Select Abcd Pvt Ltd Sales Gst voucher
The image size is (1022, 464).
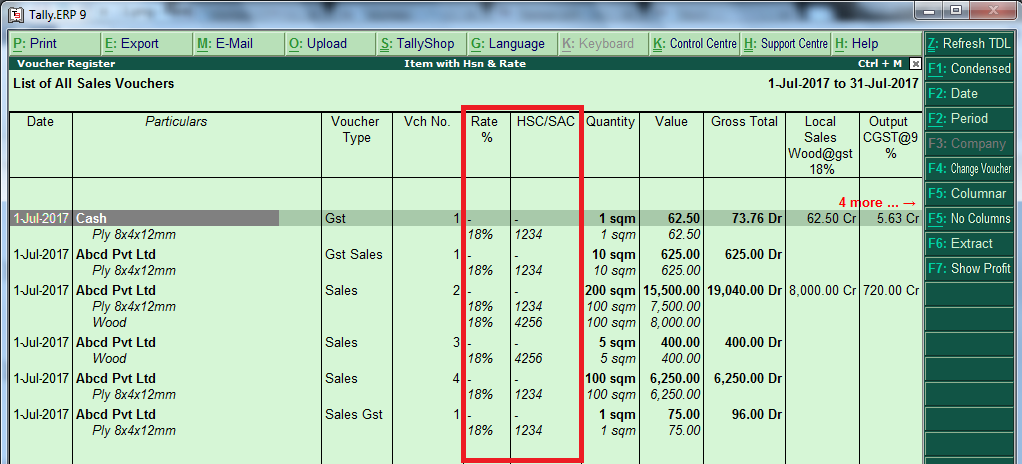tap(466, 414)
